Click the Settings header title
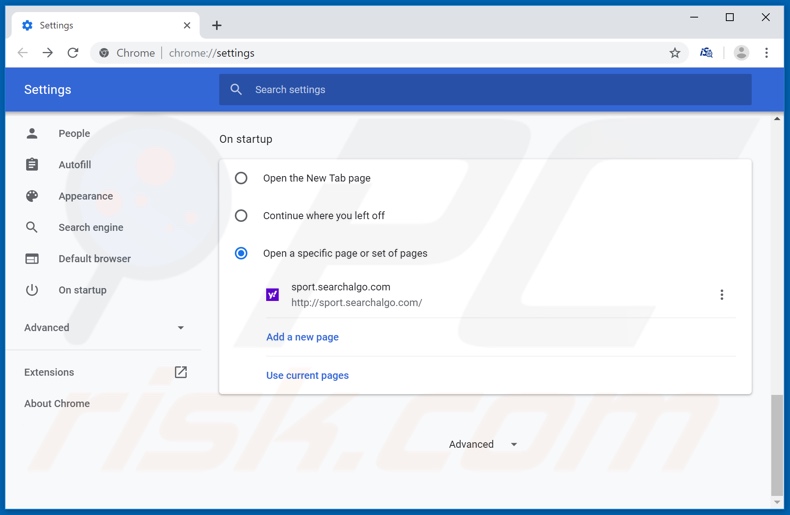This screenshot has height=515, width=790. tap(47, 90)
